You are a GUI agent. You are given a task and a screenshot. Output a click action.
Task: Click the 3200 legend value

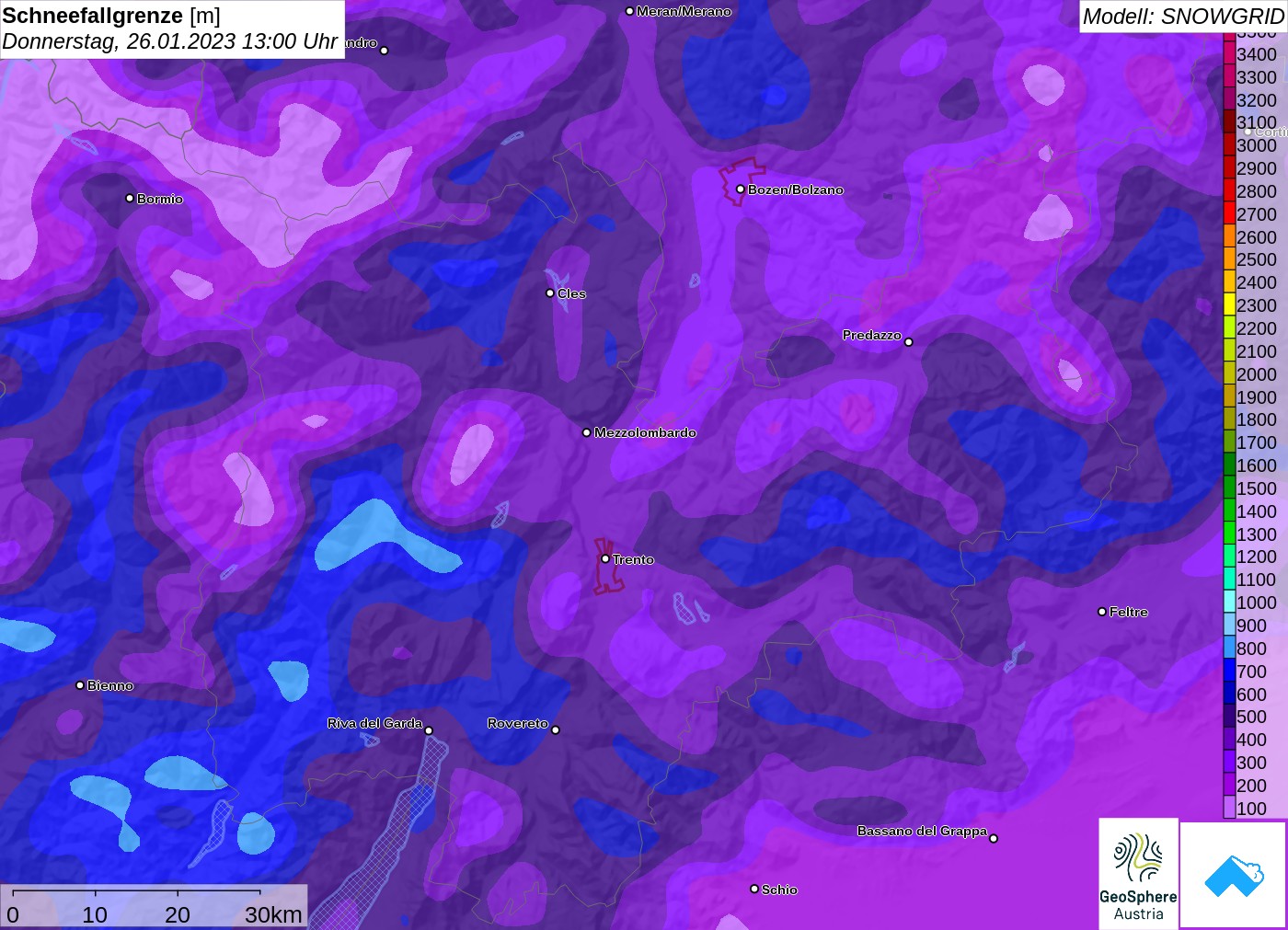tap(1257, 100)
